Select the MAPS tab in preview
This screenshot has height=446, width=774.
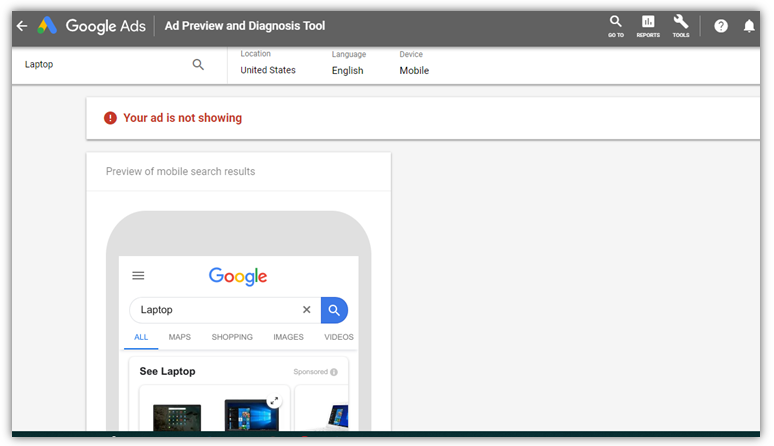click(x=180, y=337)
